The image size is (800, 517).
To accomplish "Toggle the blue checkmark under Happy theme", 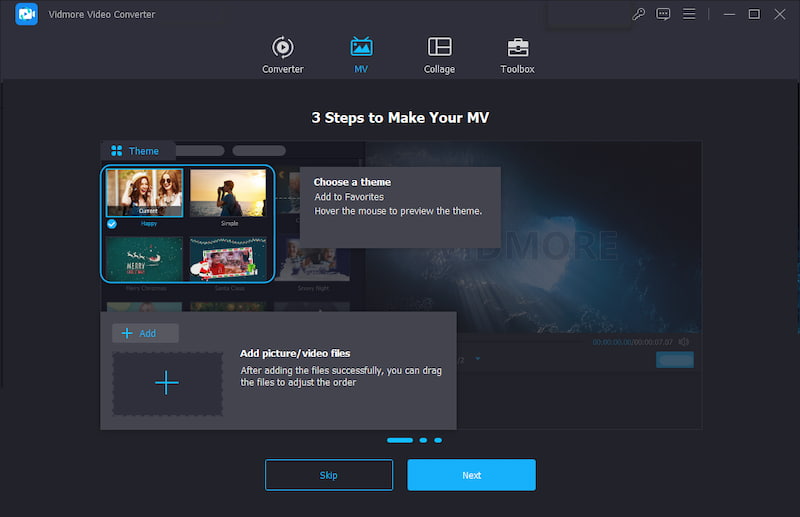I will (112, 224).
